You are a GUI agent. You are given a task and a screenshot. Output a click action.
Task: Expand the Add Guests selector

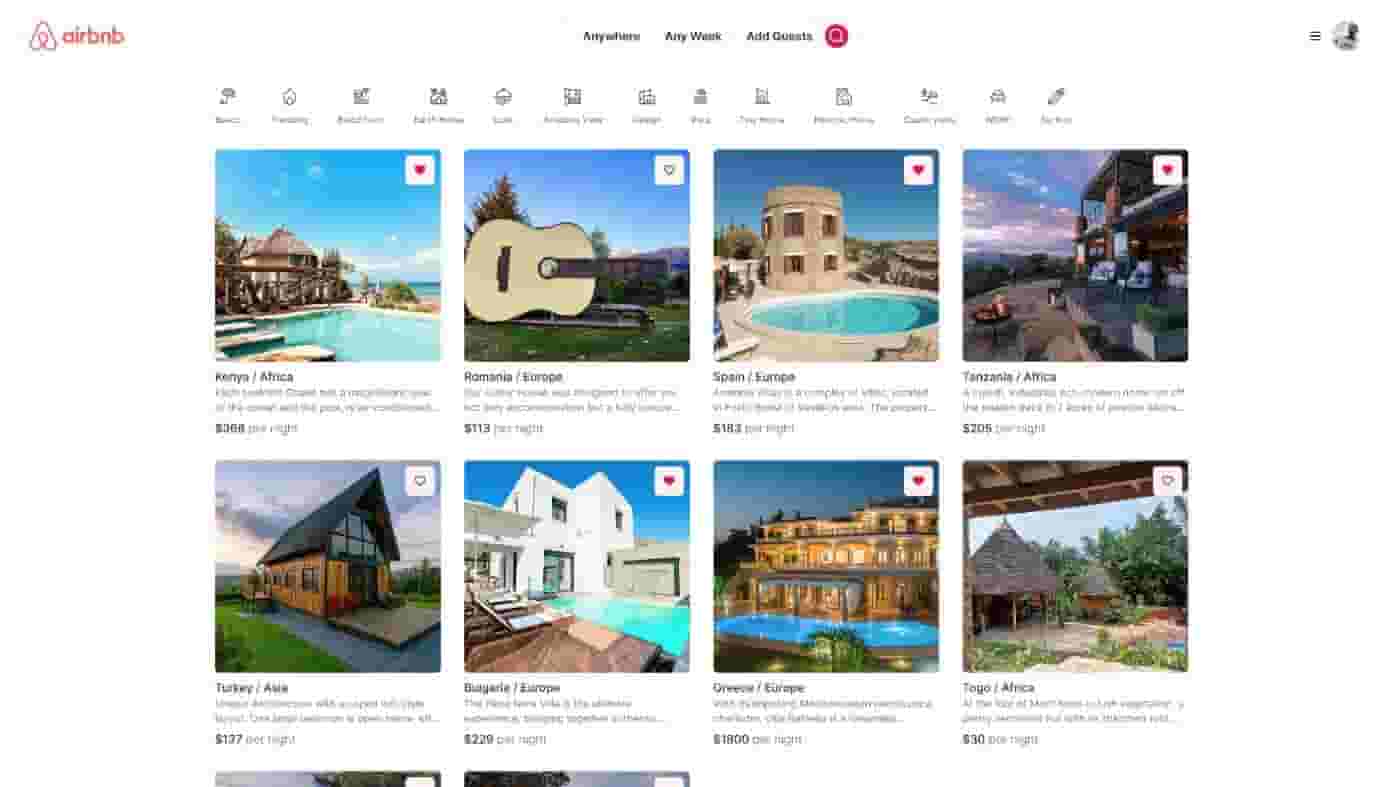[779, 36]
